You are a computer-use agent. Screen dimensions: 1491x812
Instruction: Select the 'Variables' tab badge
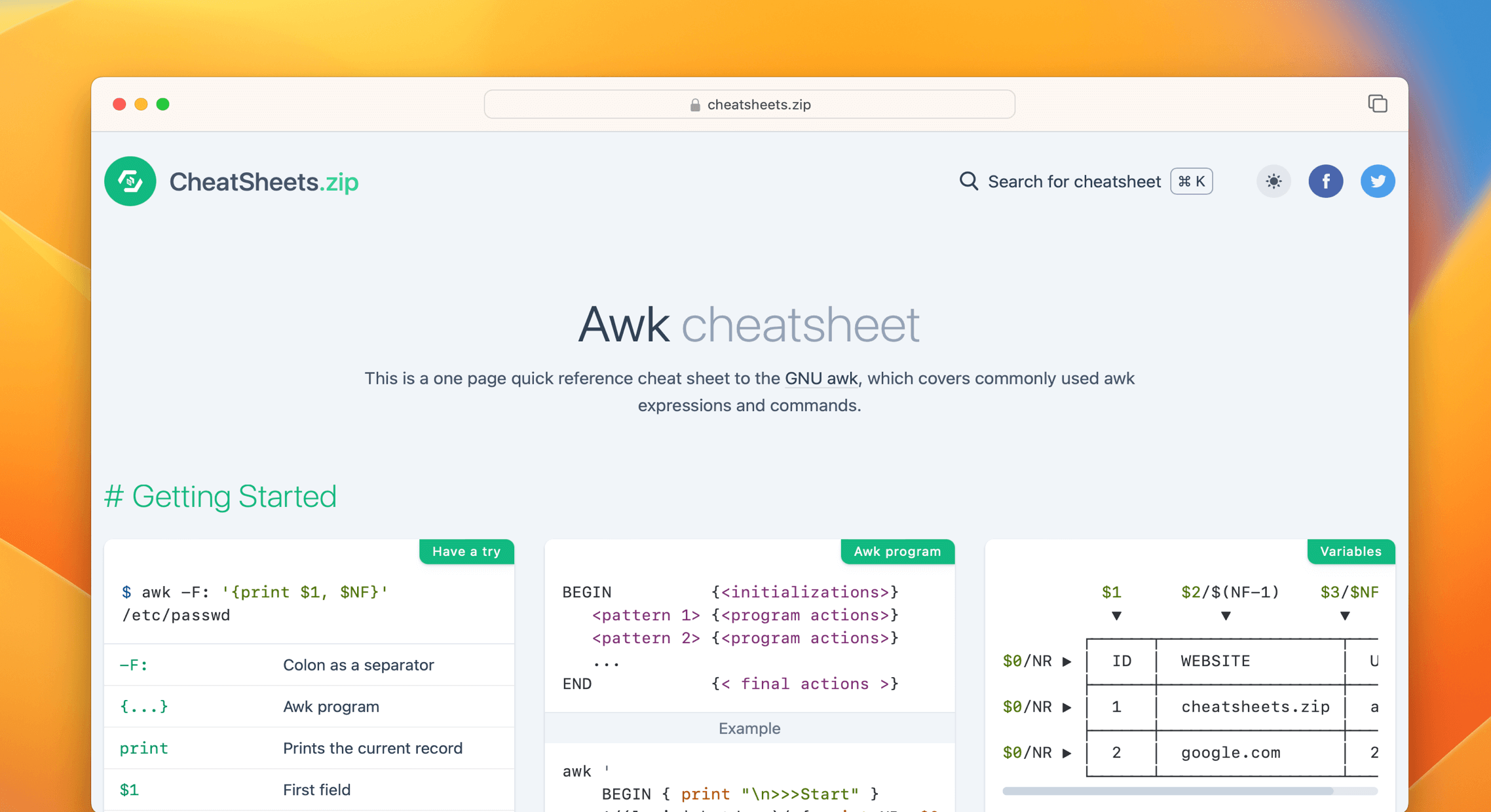1351,551
